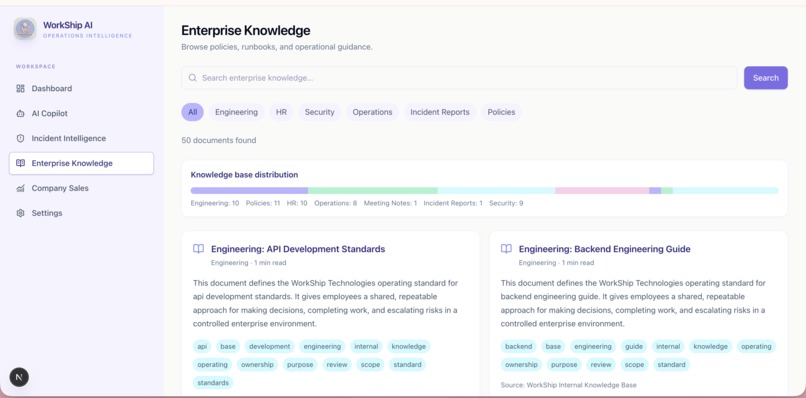Filter documents by Engineering
This screenshot has width=806, height=398.
236,112
